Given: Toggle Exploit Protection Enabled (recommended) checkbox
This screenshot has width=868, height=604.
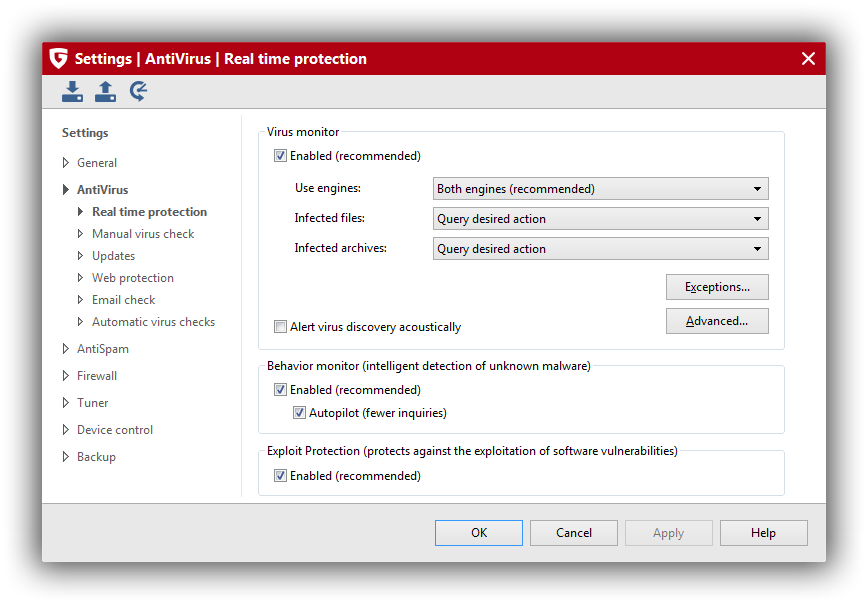Looking at the screenshot, I should [x=280, y=476].
